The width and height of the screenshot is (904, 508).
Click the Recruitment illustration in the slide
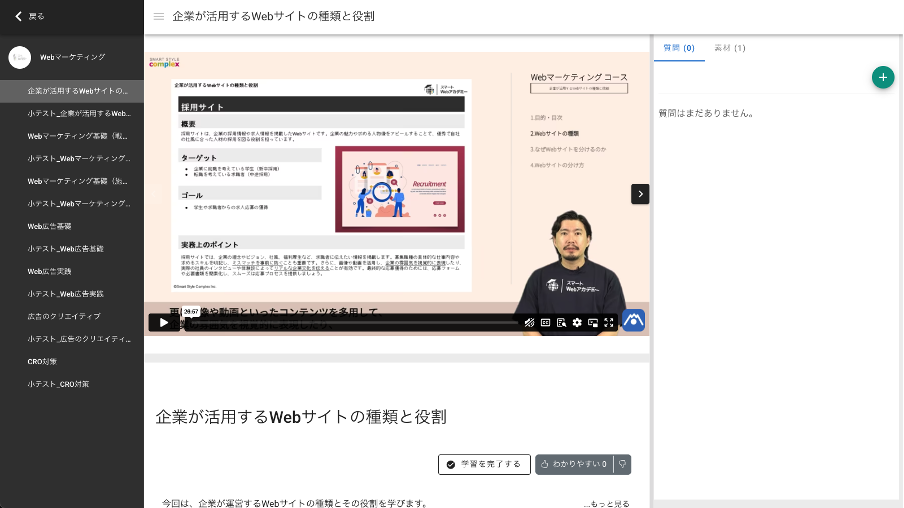click(400, 189)
